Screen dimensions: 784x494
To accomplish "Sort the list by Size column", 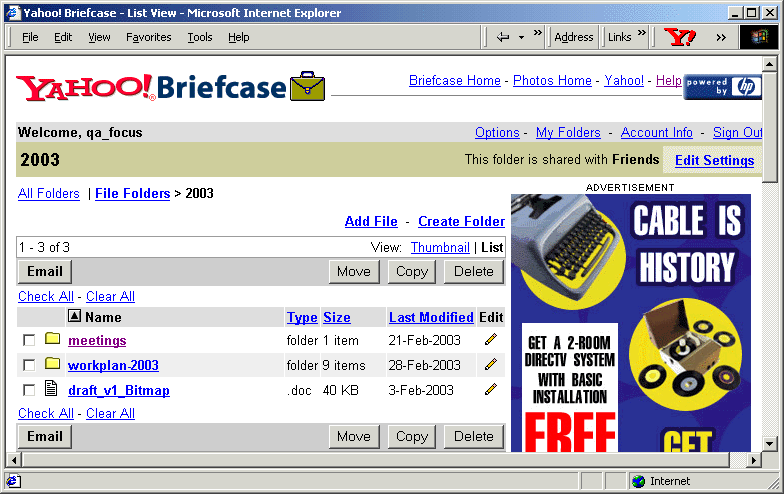I will [336, 318].
